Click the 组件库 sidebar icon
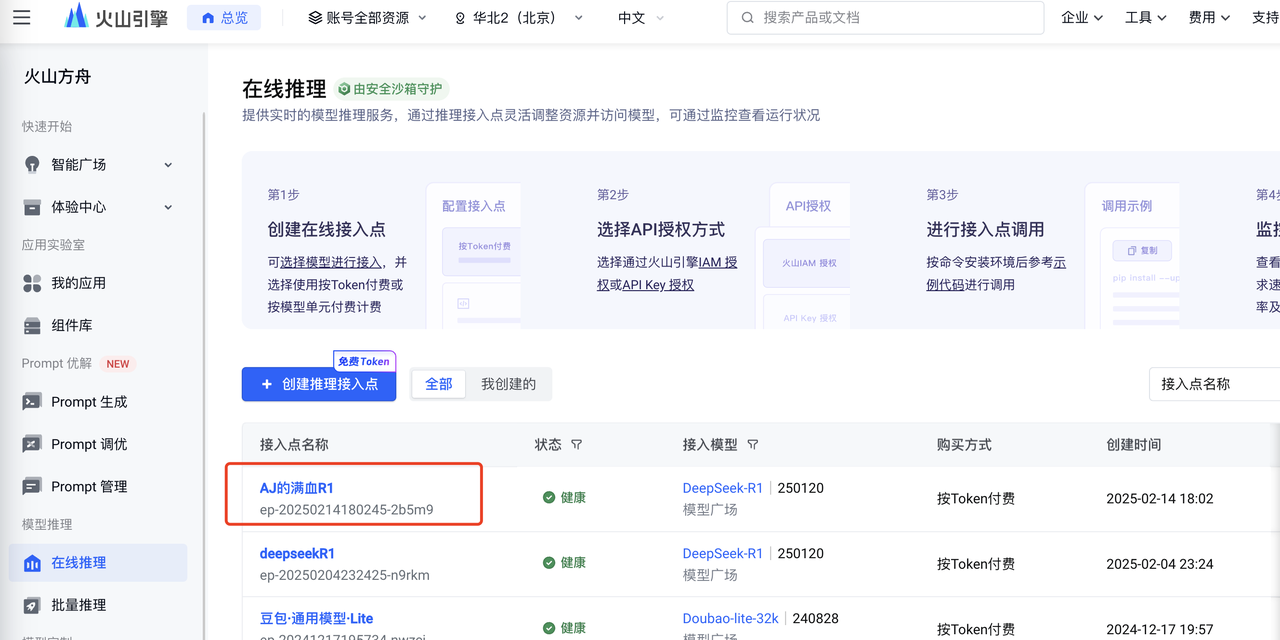1280x640 pixels. [x=32, y=326]
